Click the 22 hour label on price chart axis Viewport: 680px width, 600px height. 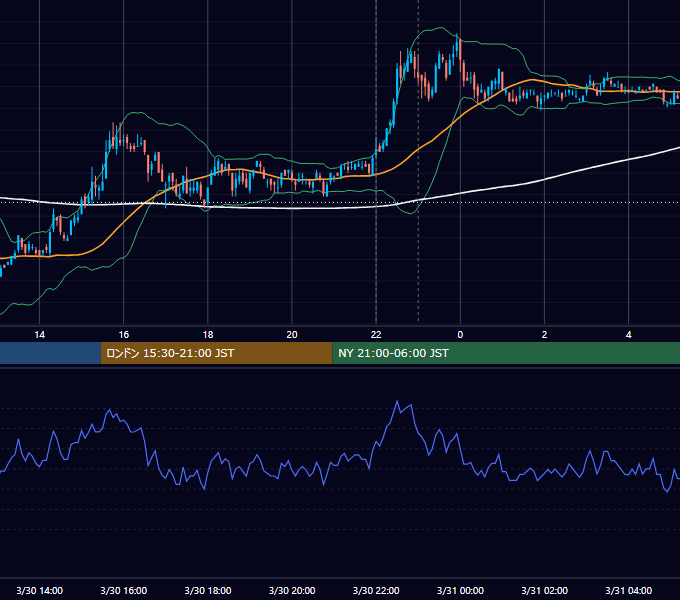pos(376,335)
